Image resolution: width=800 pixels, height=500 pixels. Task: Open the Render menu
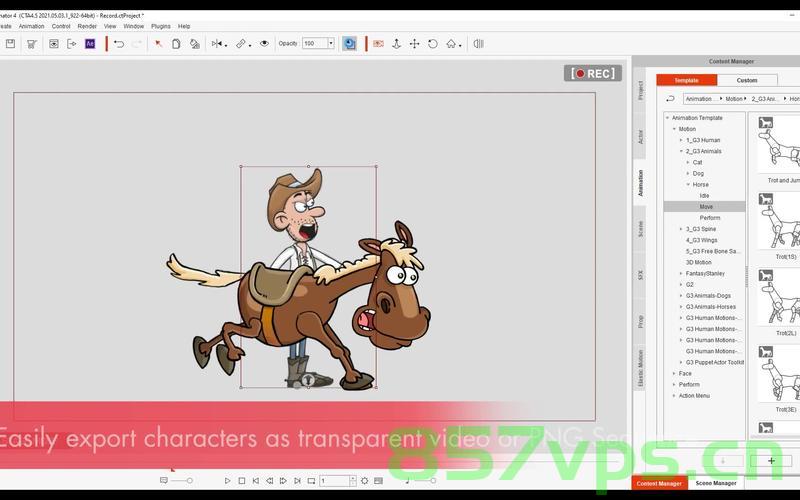click(87, 26)
